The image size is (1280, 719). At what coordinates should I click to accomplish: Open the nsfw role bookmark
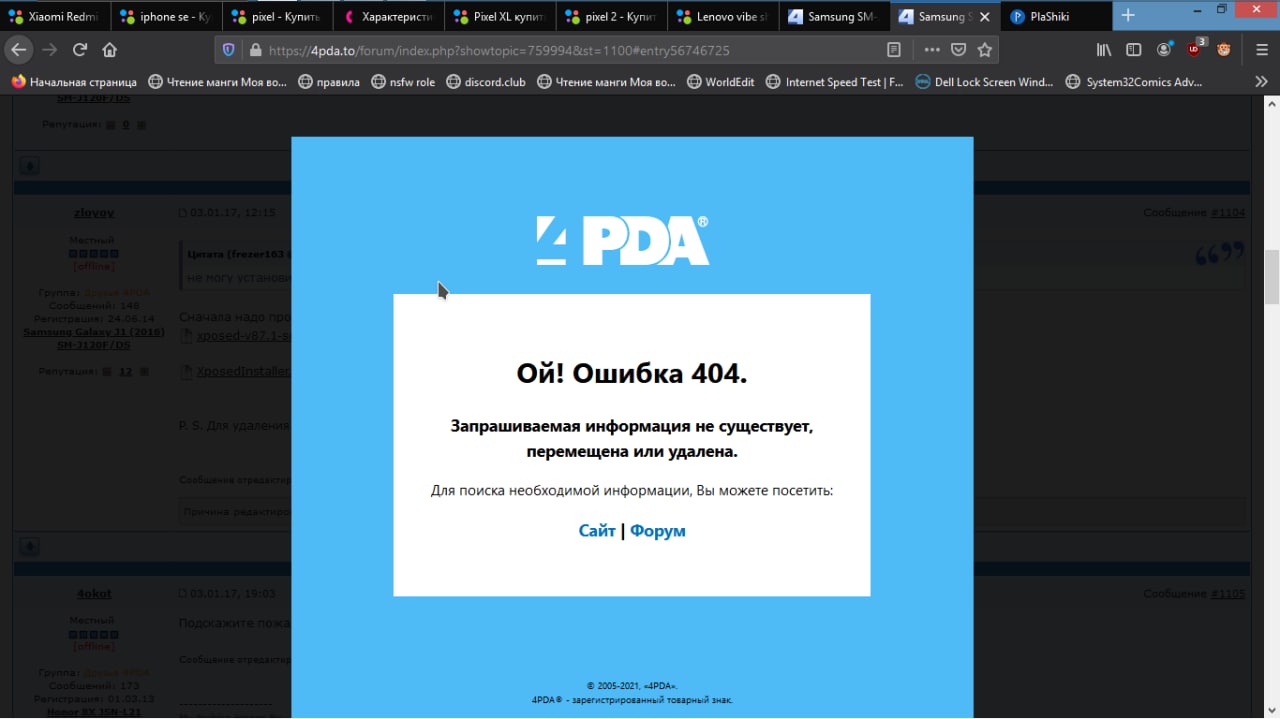click(x=403, y=82)
